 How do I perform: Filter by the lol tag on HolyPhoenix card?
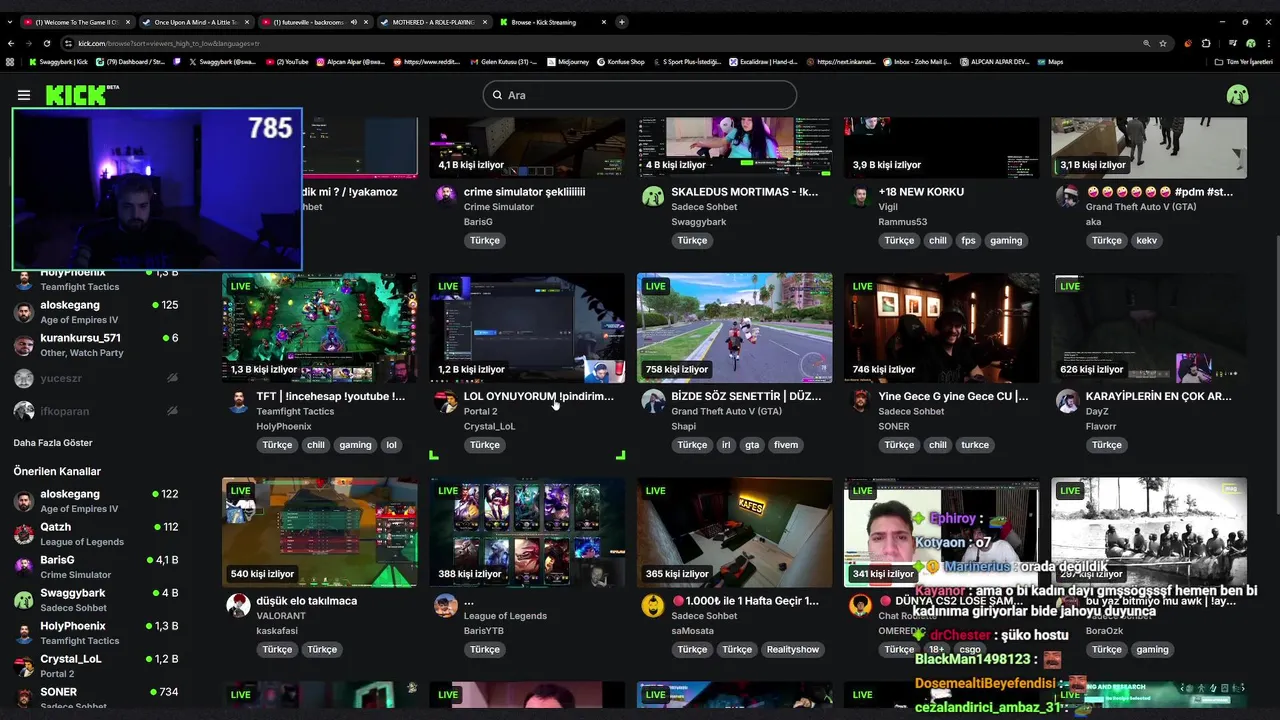click(x=391, y=445)
